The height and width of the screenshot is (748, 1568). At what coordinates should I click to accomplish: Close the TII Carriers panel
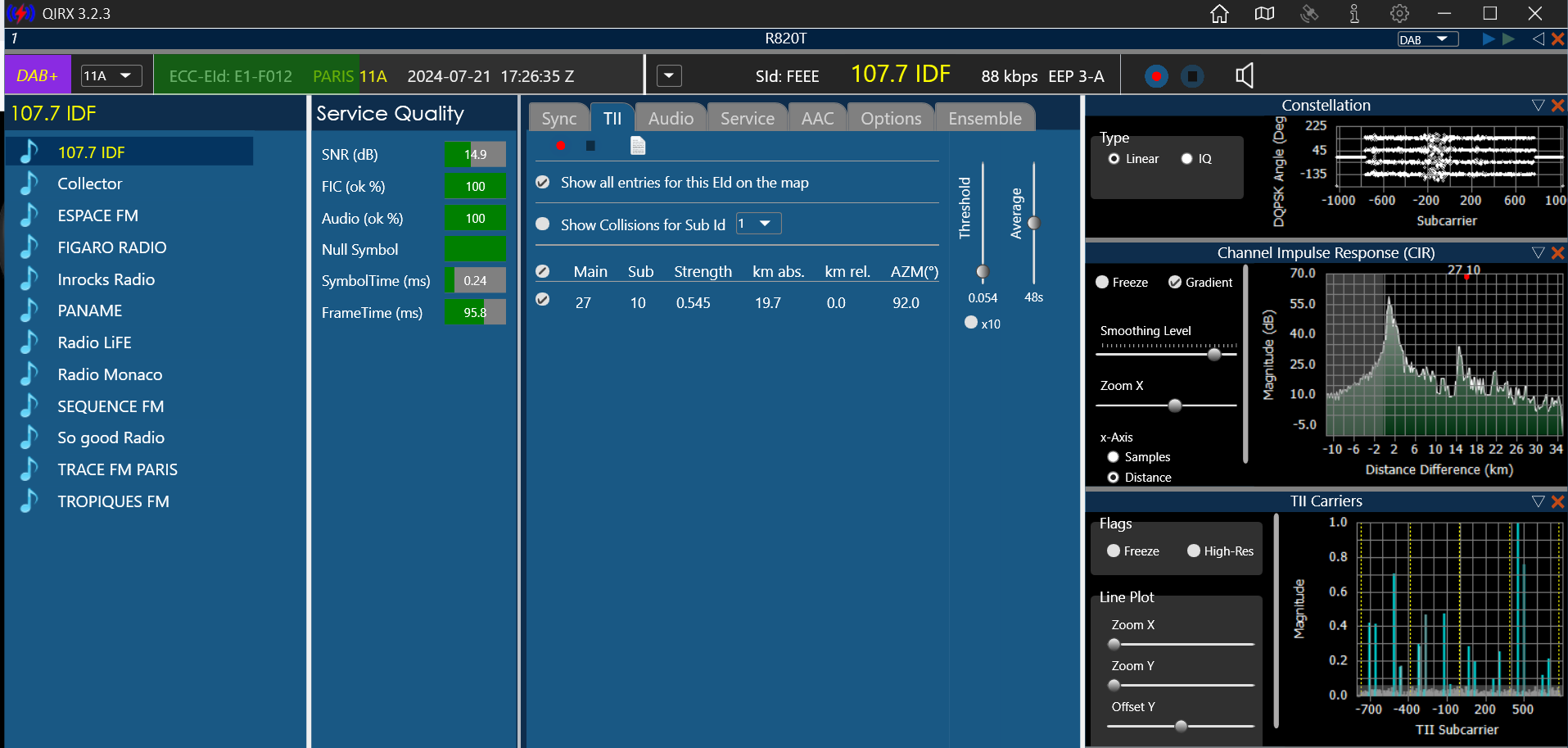[1558, 501]
